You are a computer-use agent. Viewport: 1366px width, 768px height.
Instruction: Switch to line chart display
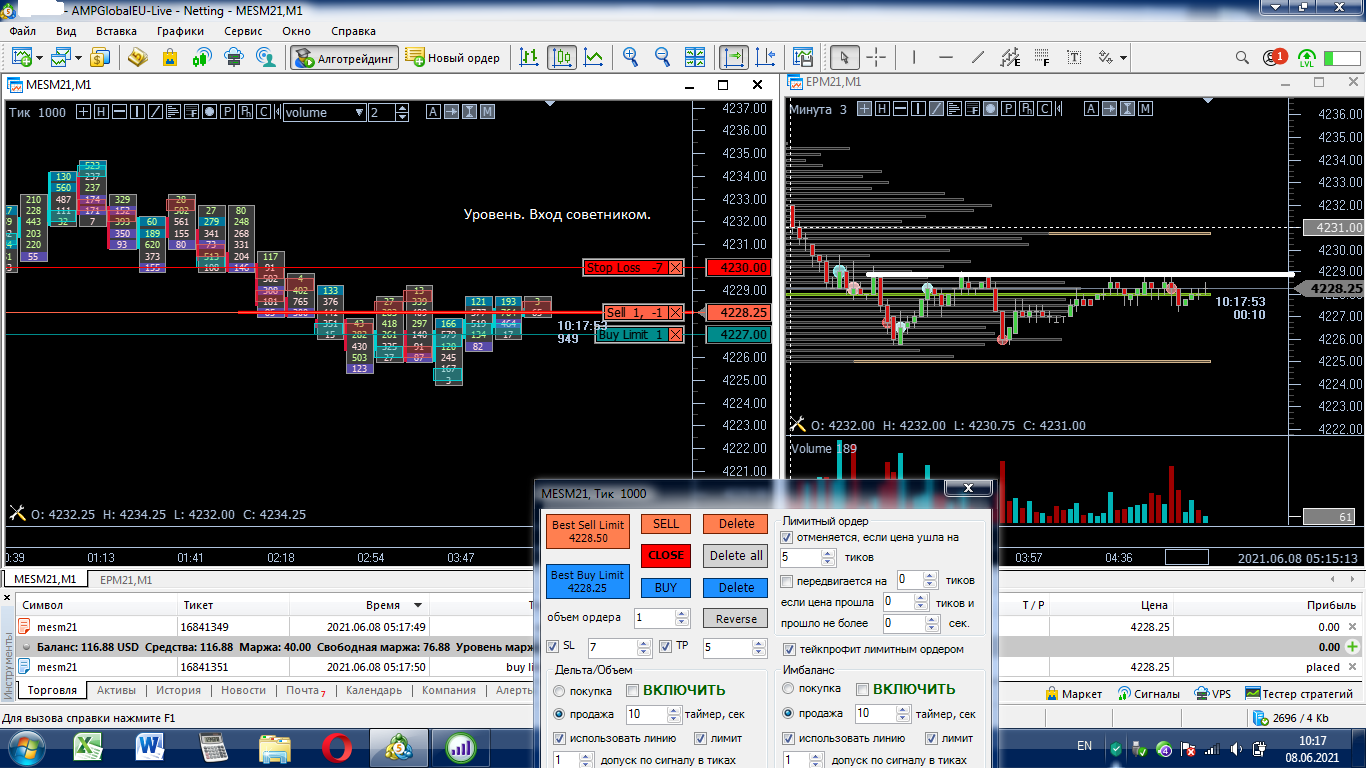594,57
